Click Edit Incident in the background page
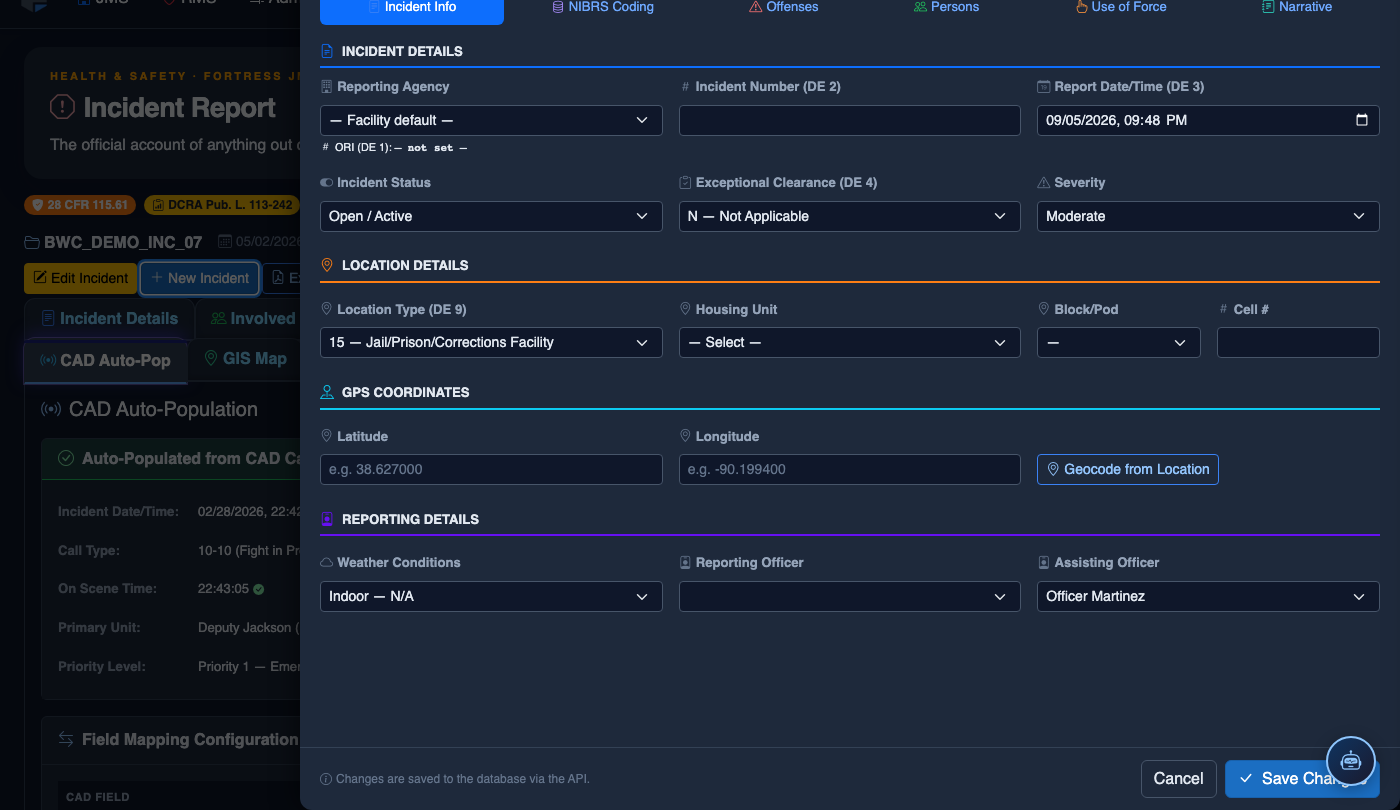 (x=81, y=278)
